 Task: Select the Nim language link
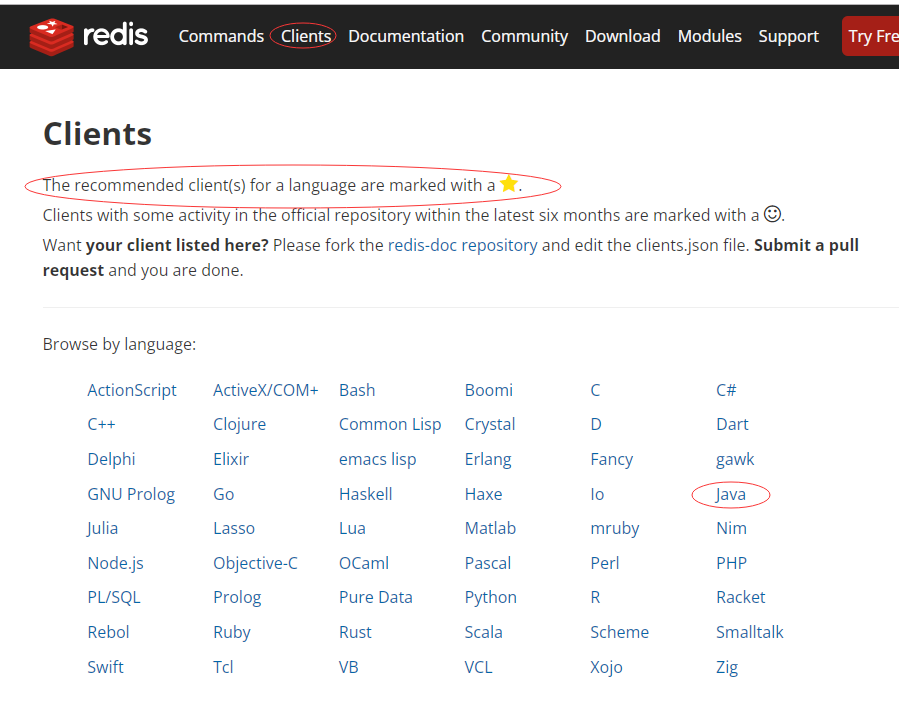pyautogui.click(x=732, y=528)
